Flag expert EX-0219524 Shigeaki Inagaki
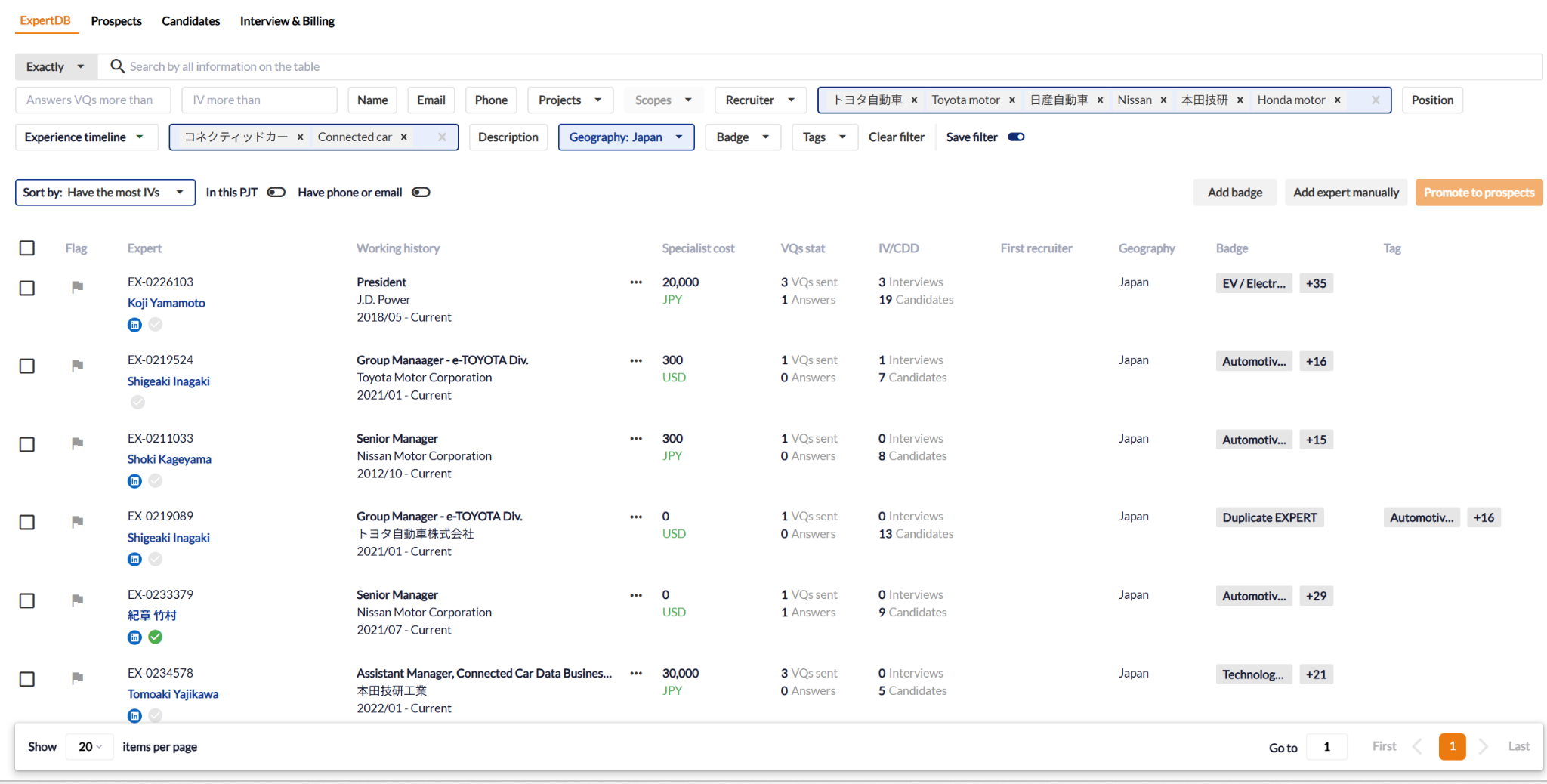This screenshot has width=1547, height=784. (77, 366)
